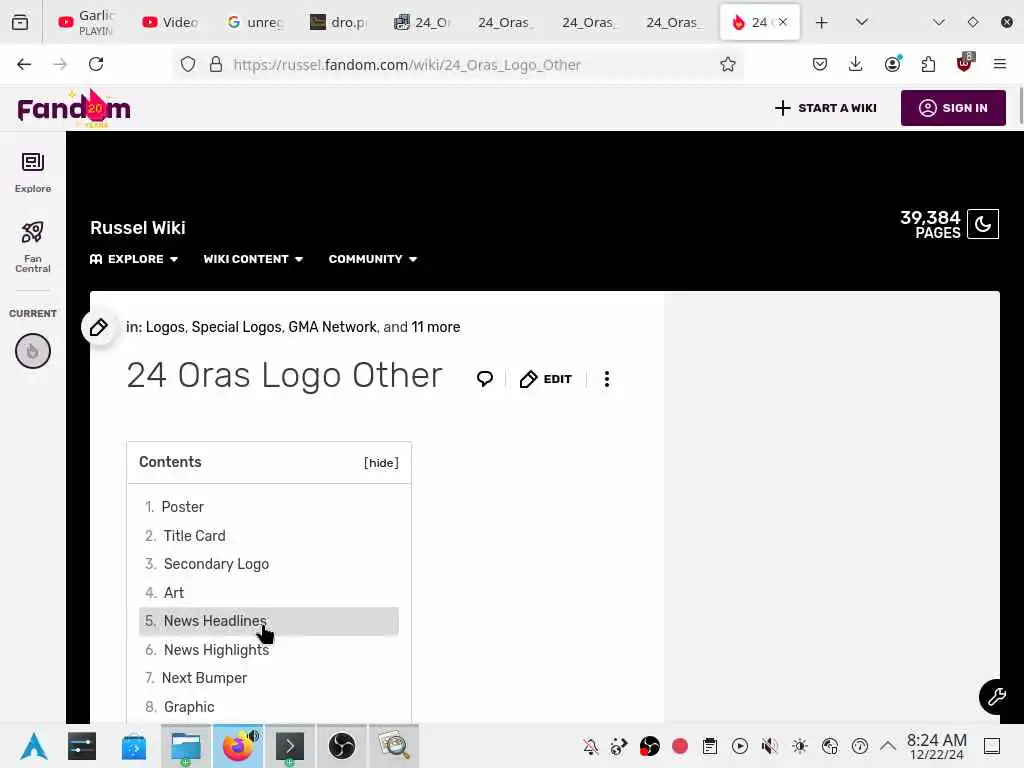Open Explore in Fandom sidebar
Image resolution: width=1024 pixels, height=768 pixels.
click(x=33, y=172)
